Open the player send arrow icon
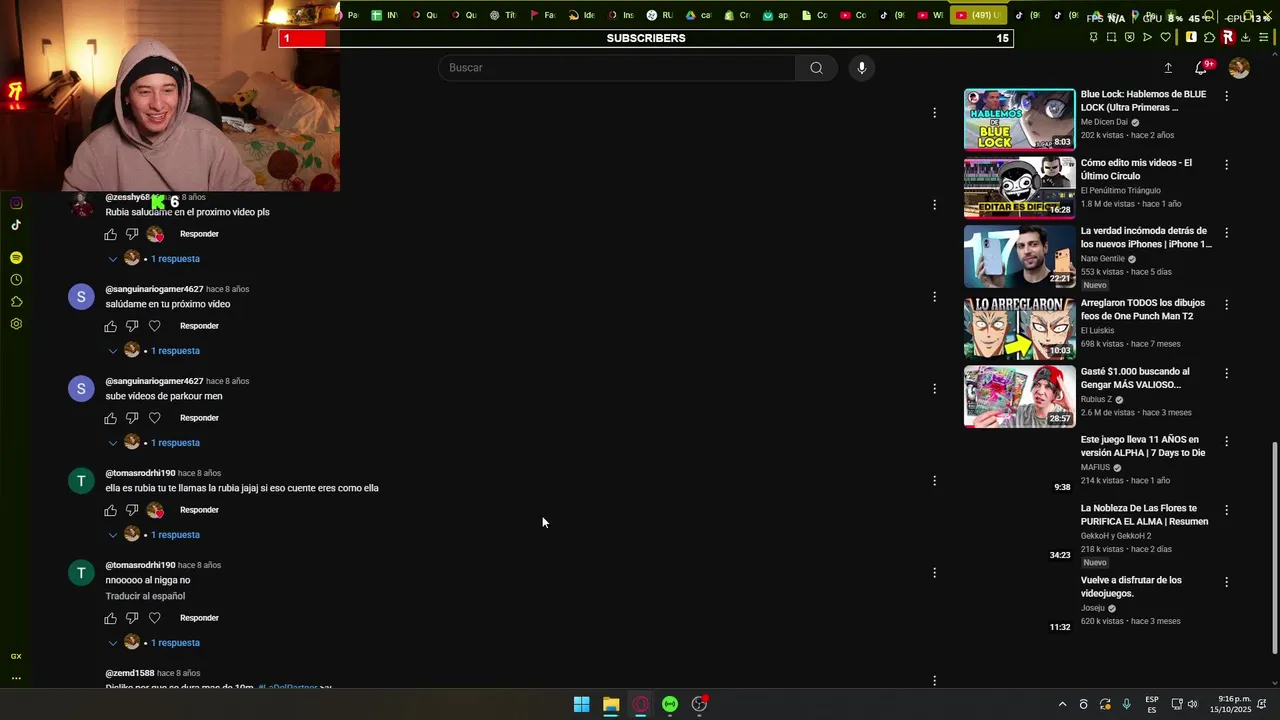The height and width of the screenshot is (720, 1280). pyautogui.click(x=1147, y=37)
